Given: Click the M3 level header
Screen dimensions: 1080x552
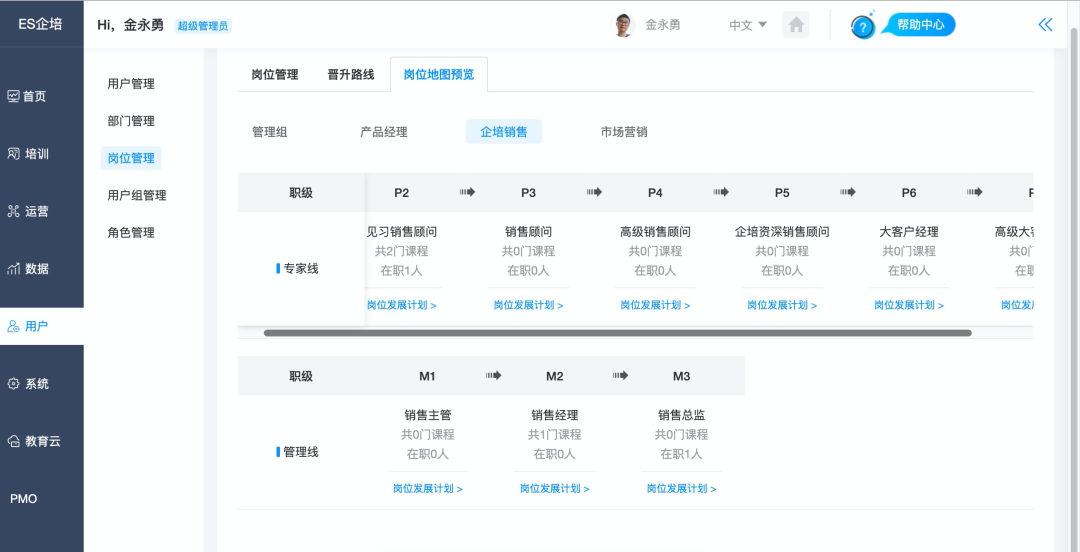Looking at the screenshot, I should [x=681, y=376].
